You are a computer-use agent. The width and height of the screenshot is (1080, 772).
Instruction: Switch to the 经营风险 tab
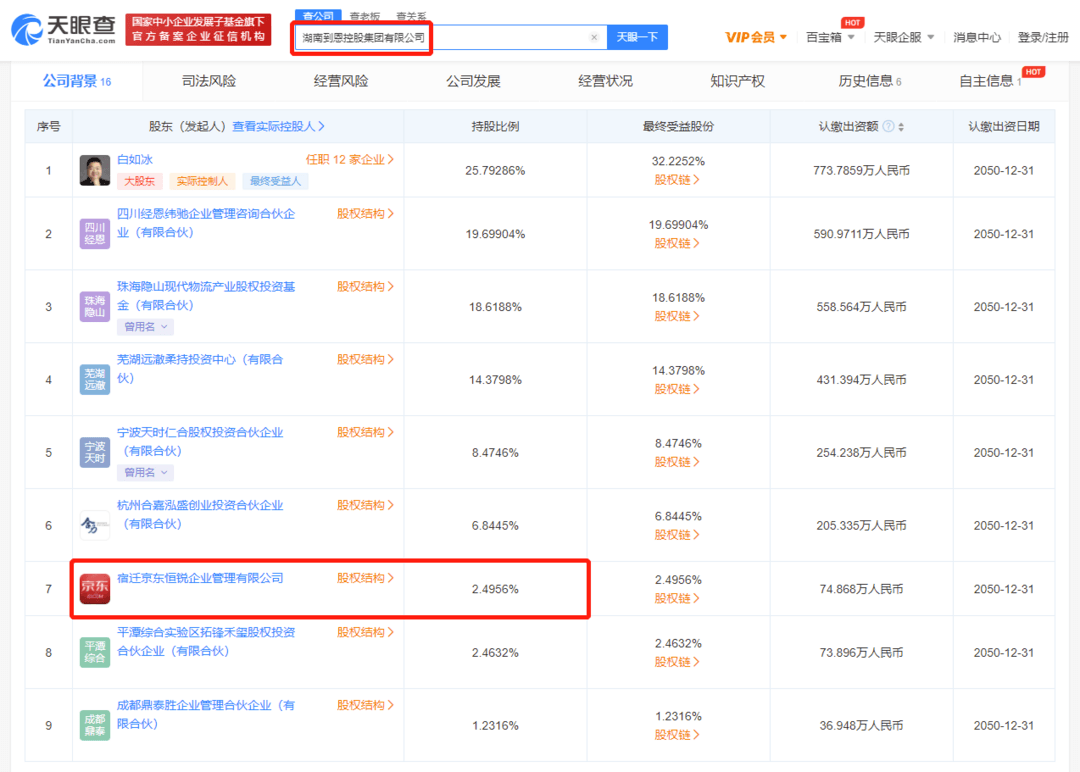(x=341, y=81)
